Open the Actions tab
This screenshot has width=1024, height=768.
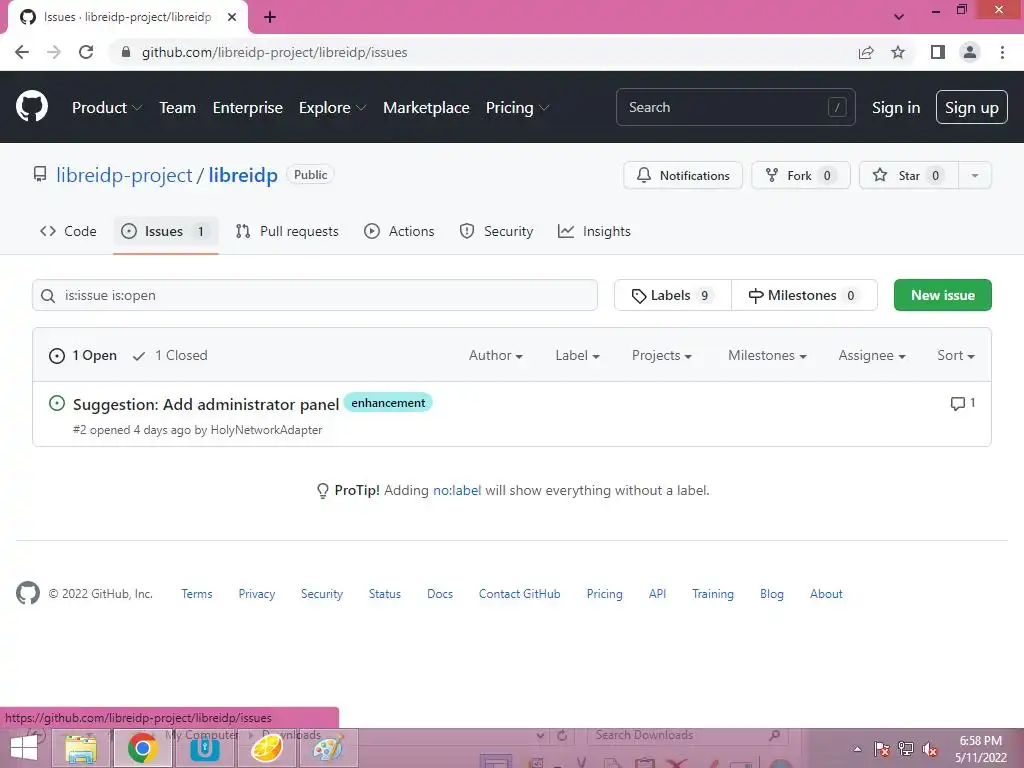[399, 231]
